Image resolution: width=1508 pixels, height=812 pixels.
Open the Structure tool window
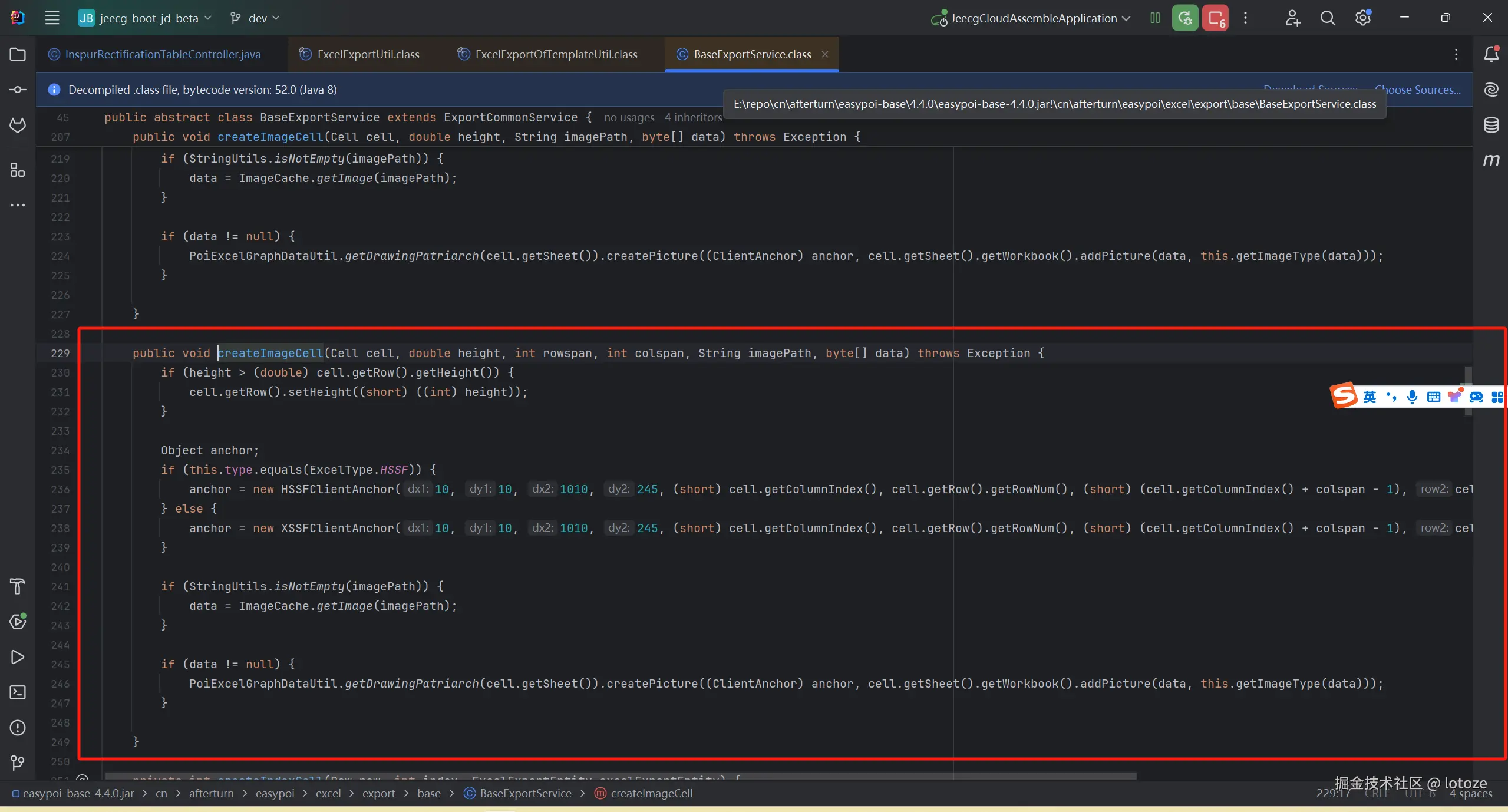pyautogui.click(x=18, y=170)
